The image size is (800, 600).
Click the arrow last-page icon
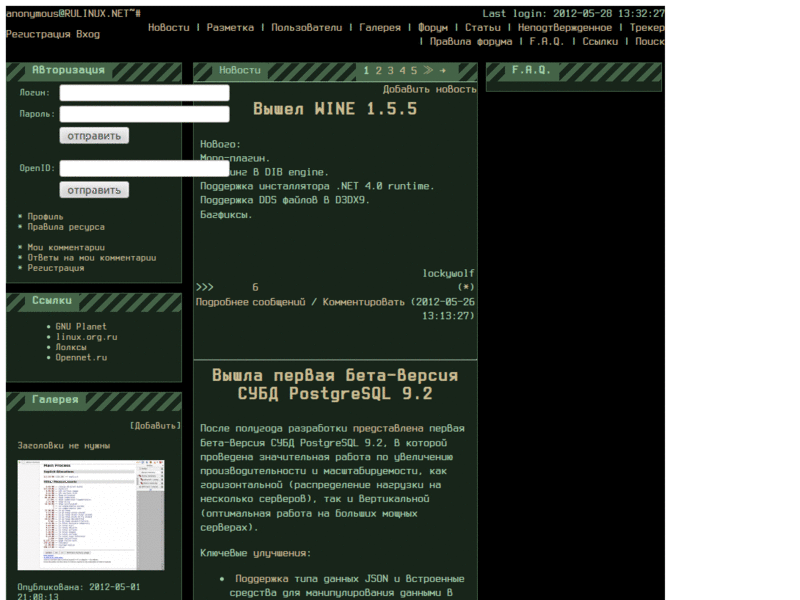(442, 70)
